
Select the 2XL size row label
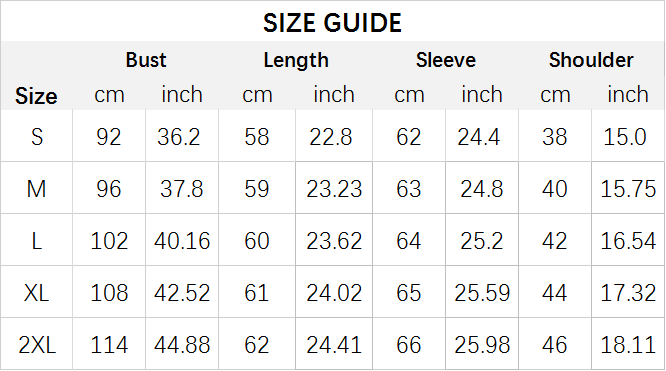pos(37,345)
